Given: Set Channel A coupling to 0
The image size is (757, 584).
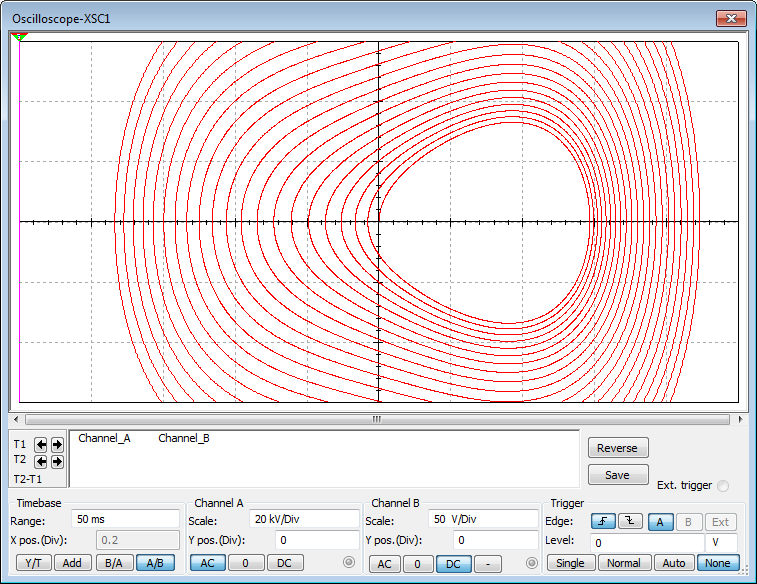Looking at the screenshot, I should tap(246, 563).
